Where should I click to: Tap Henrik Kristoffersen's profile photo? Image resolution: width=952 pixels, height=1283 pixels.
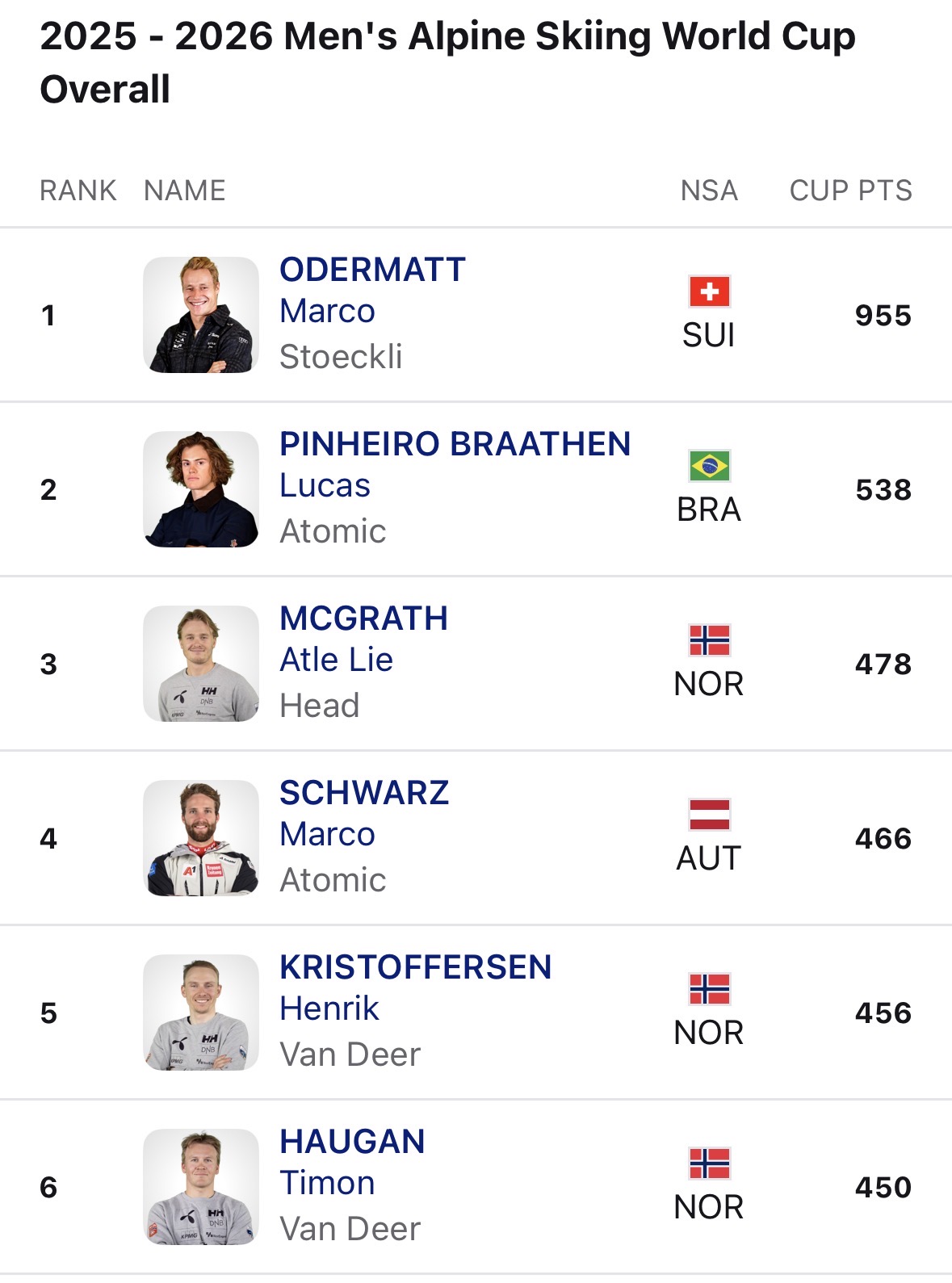[x=201, y=1013]
